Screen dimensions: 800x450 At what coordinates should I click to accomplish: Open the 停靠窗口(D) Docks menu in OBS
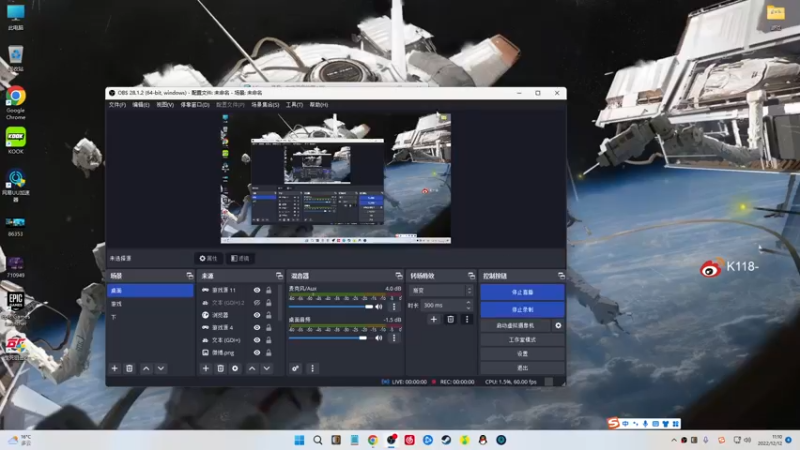pyautogui.click(x=195, y=105)
